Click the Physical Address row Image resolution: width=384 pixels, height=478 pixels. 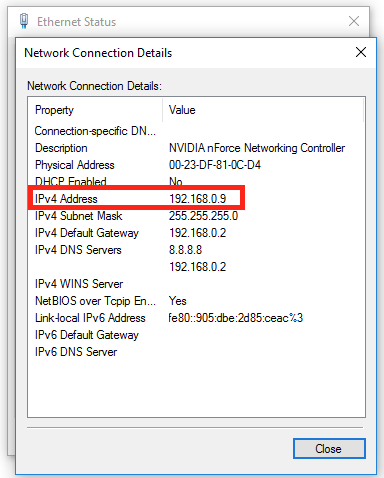point(197,165)
